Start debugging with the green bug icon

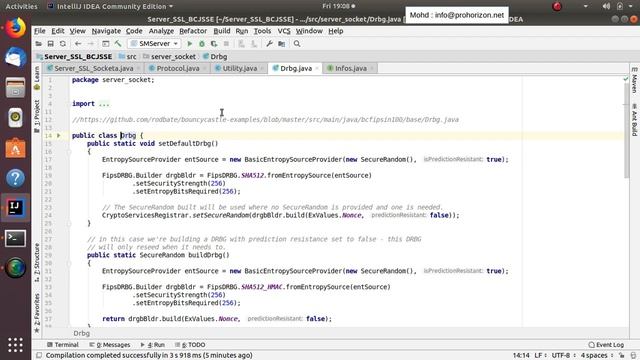click(x=202, y=44)
